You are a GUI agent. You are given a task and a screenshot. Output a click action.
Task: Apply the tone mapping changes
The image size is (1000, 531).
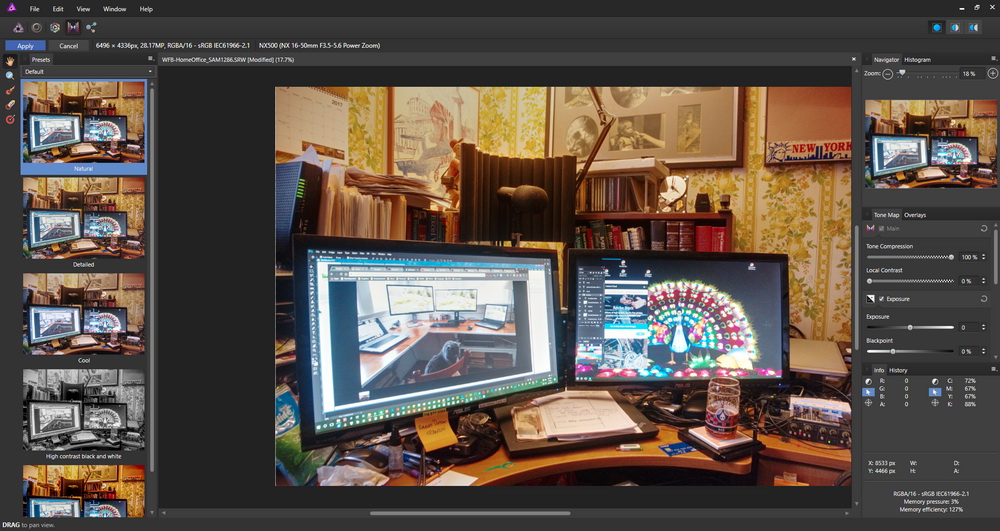tap(26, 46)
